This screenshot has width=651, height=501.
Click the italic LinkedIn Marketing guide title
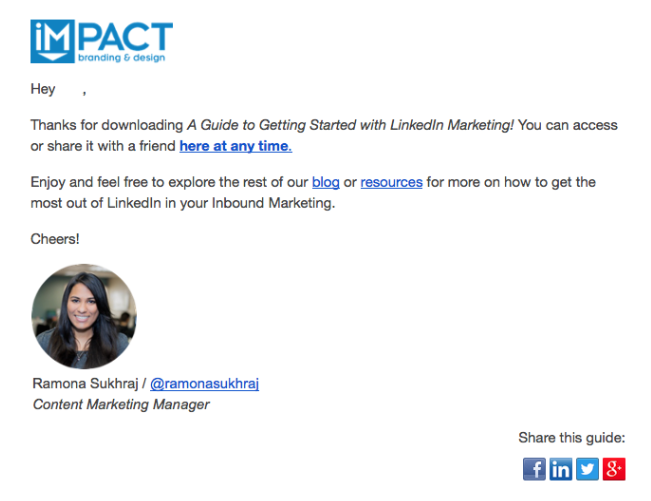350,125
